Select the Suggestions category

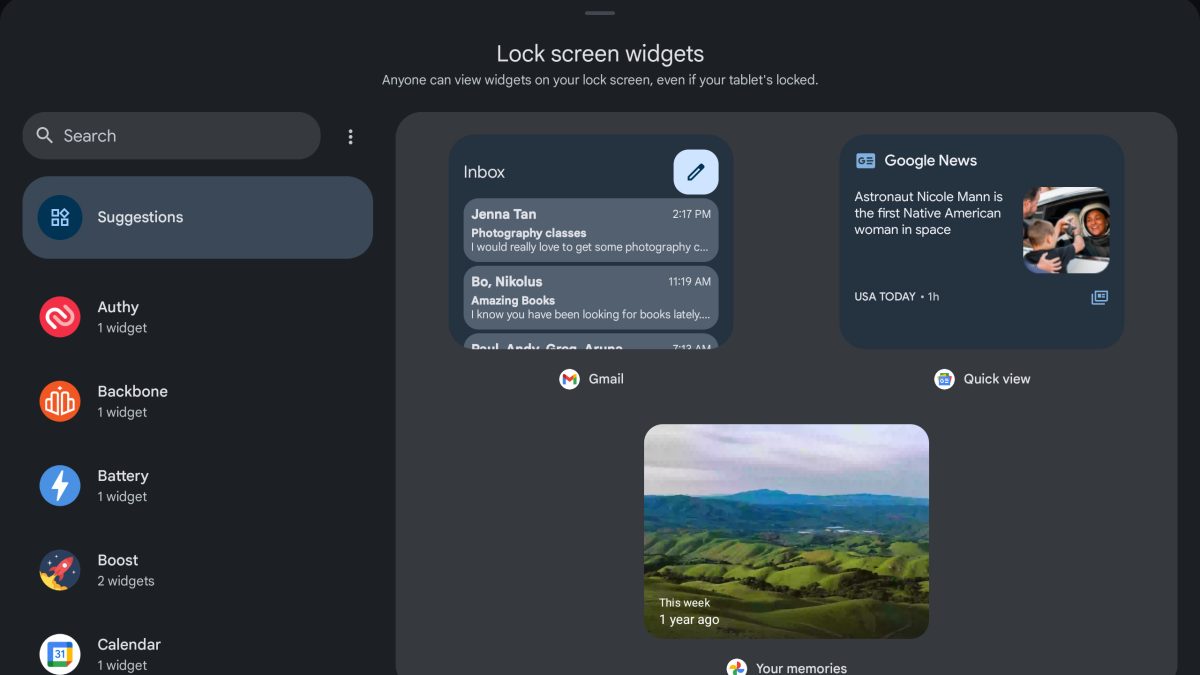point(198,217)
